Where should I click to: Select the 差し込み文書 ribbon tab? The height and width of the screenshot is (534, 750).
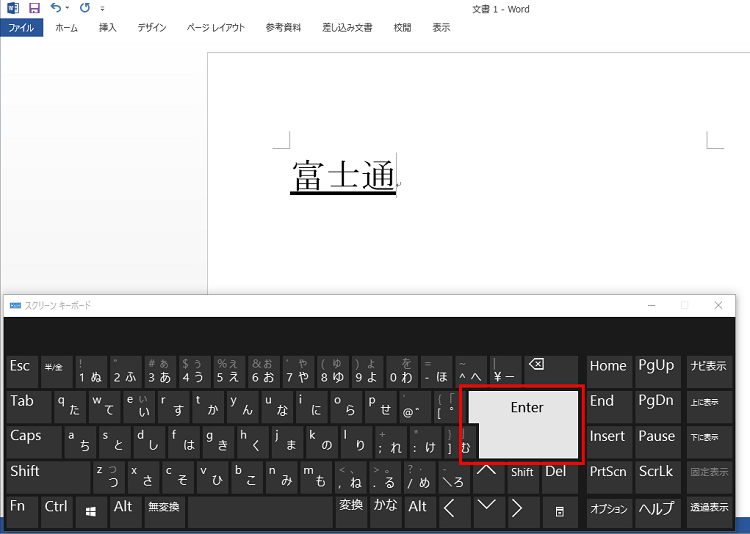[347, 28]
